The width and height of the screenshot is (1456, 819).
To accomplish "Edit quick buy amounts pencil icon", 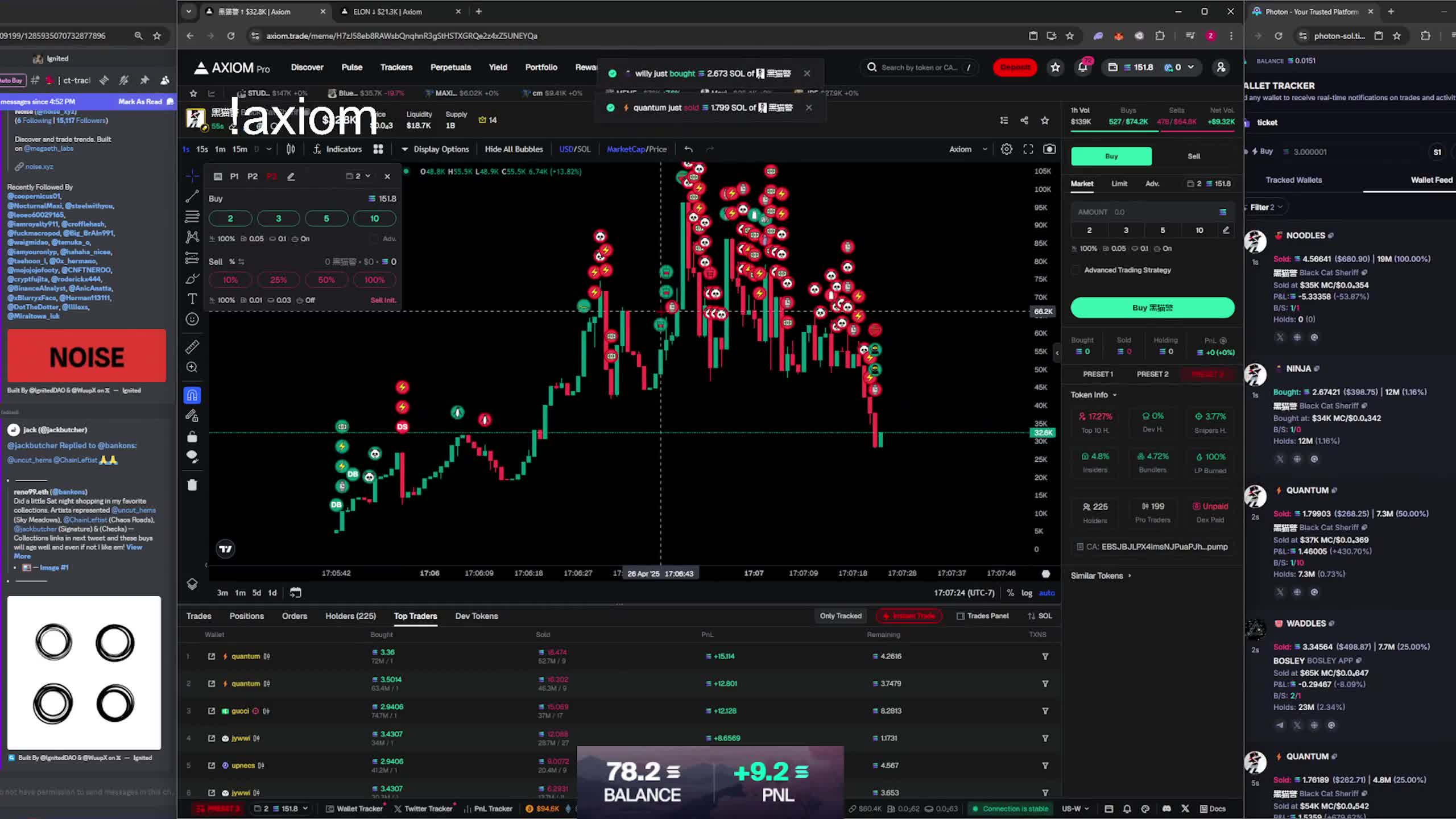I will (x=1226, y=230).
